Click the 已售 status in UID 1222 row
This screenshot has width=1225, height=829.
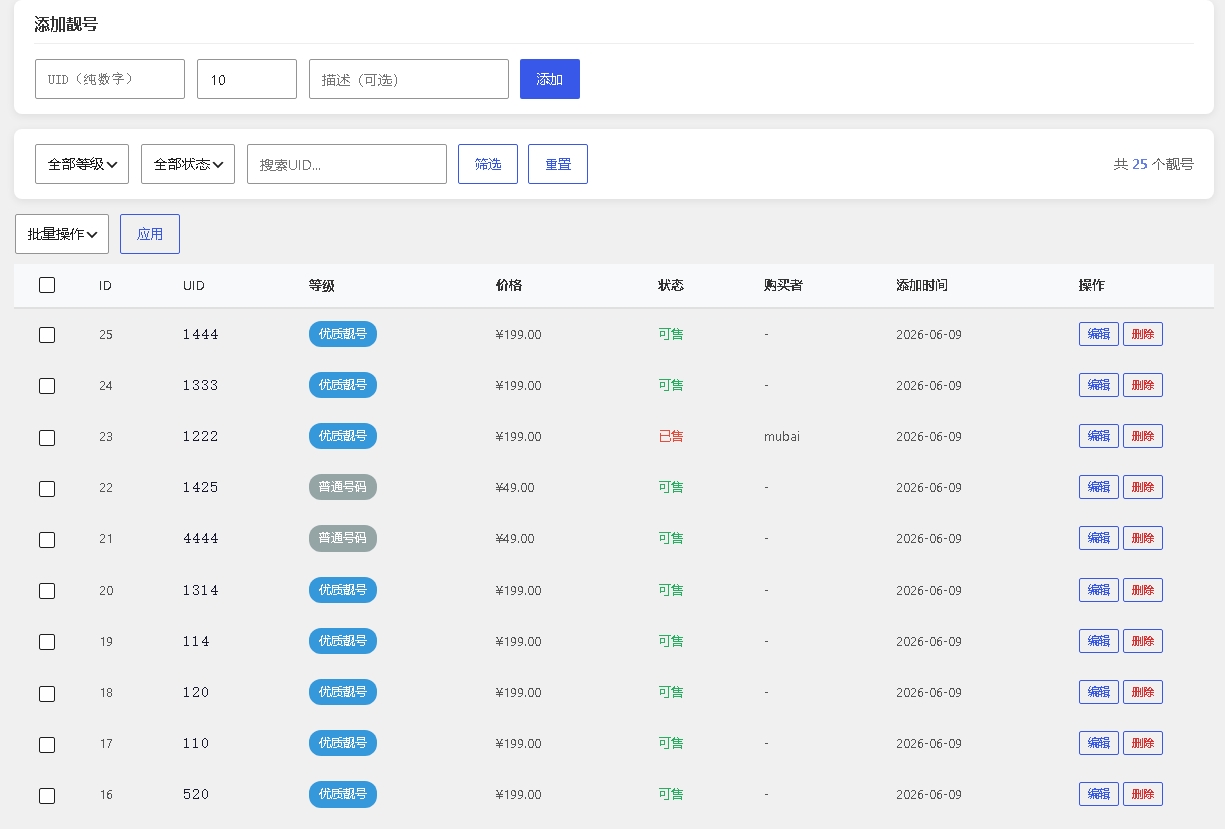[x=671, y=437]
